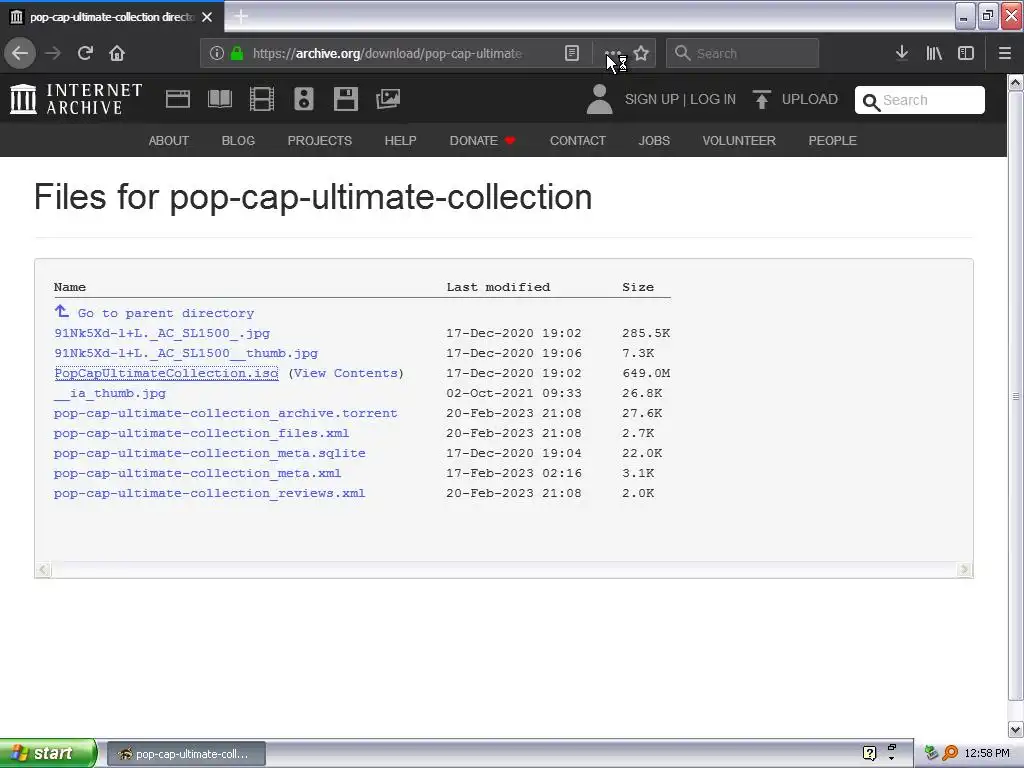The height and width of the screenshot is (768, 1024).
Task: Open the HELP menu item
Action: tap(400, 140)
